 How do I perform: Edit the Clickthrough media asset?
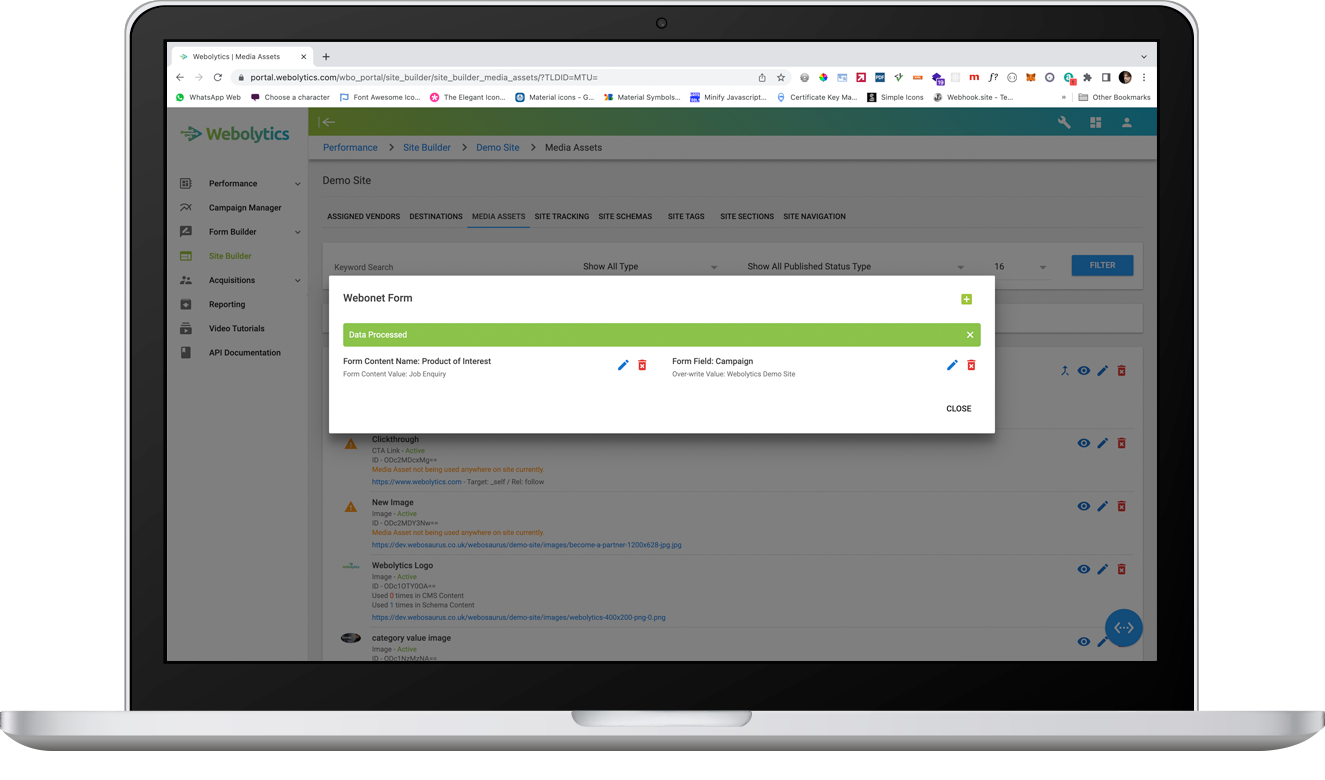[x=1102, y=443]
